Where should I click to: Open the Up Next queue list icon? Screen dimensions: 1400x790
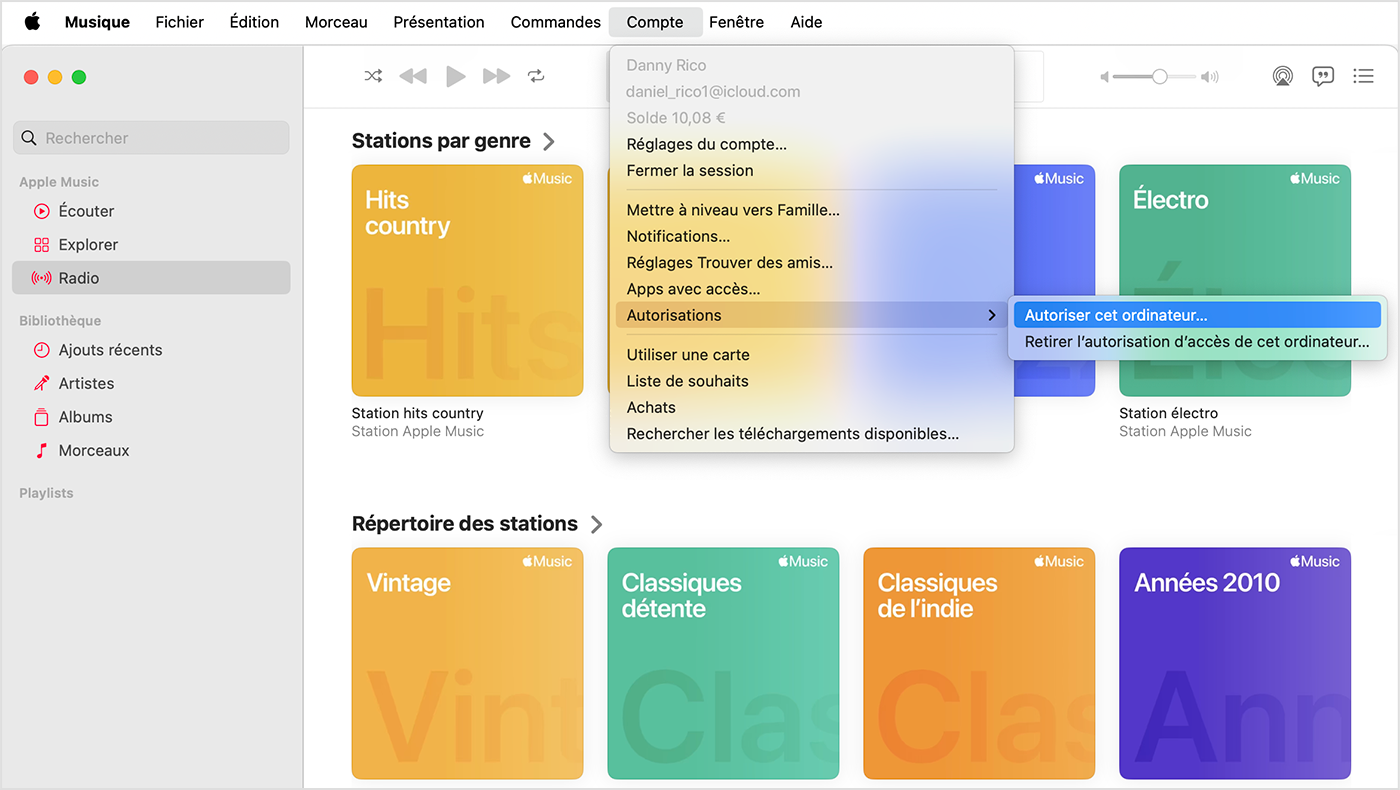point(1363,76)
